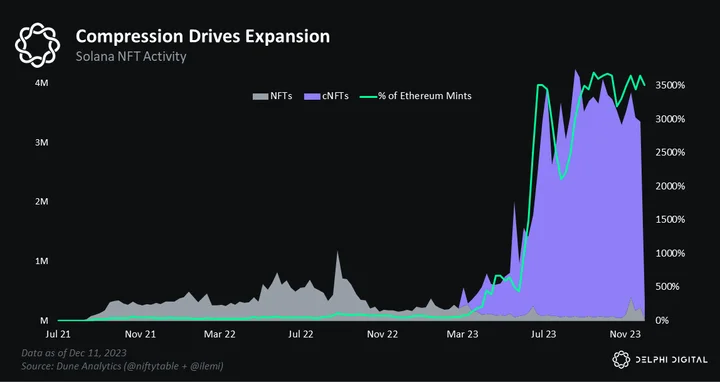Viewport: 720px width, 382px height.
Task: Click the '3M' left axis label
Action: coord(42,142)
